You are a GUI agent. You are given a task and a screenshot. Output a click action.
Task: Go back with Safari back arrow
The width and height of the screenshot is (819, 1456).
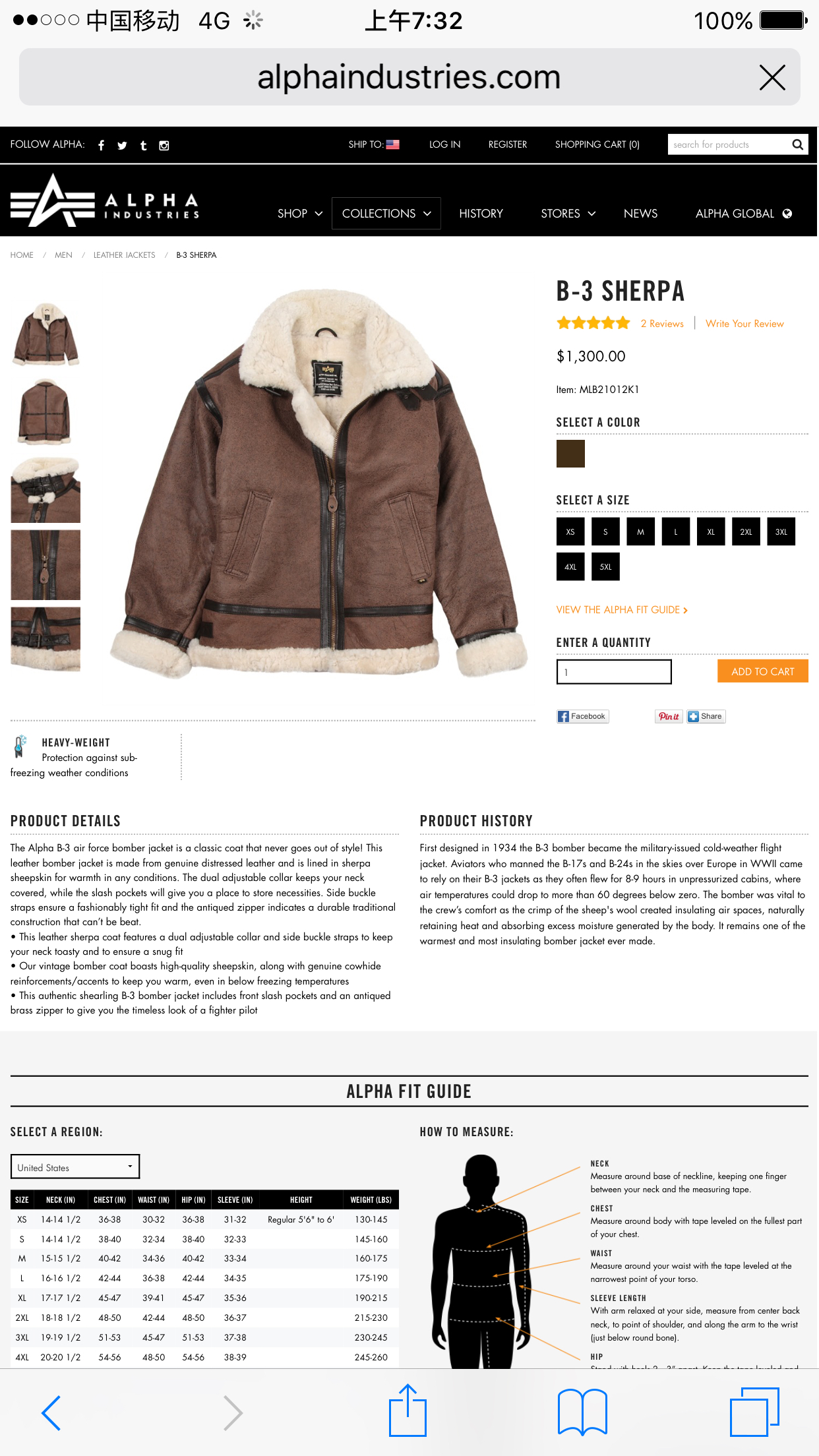pyautogui.click(x=51, y=1412)
